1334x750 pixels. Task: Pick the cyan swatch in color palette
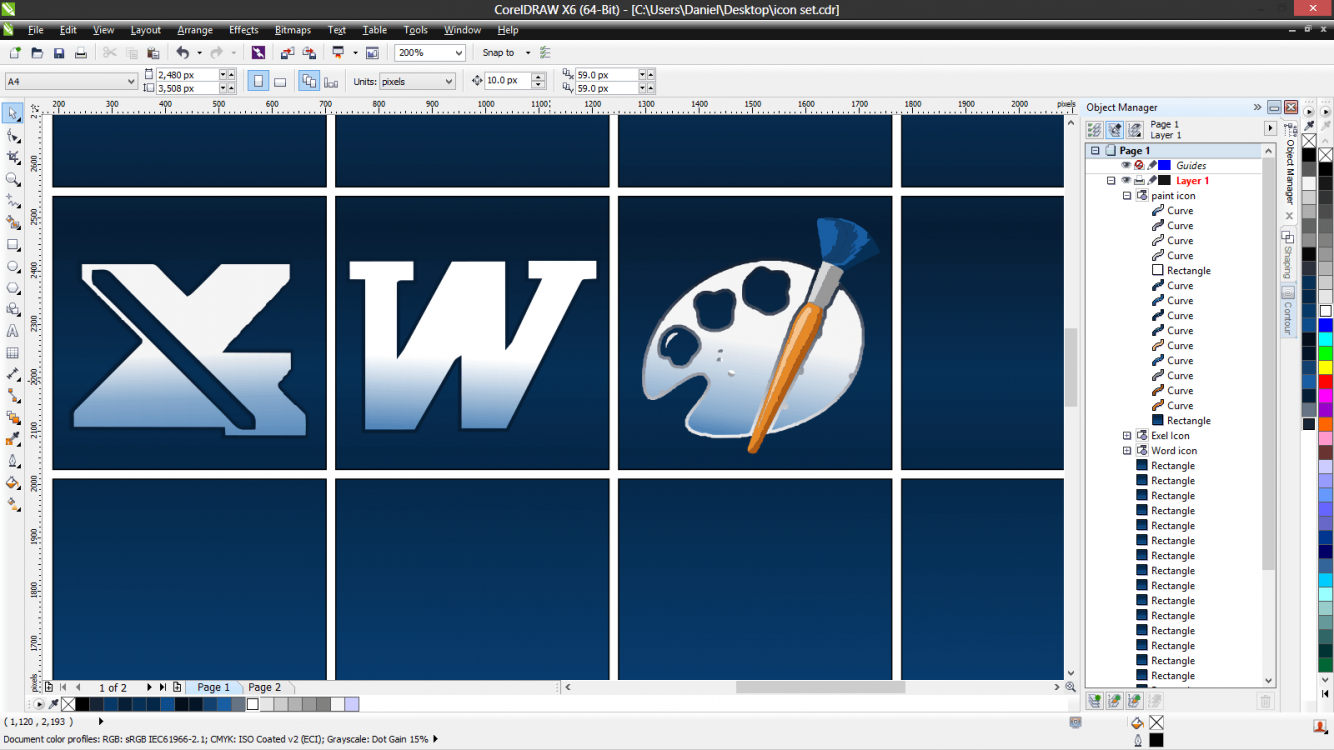[1325, 339]
